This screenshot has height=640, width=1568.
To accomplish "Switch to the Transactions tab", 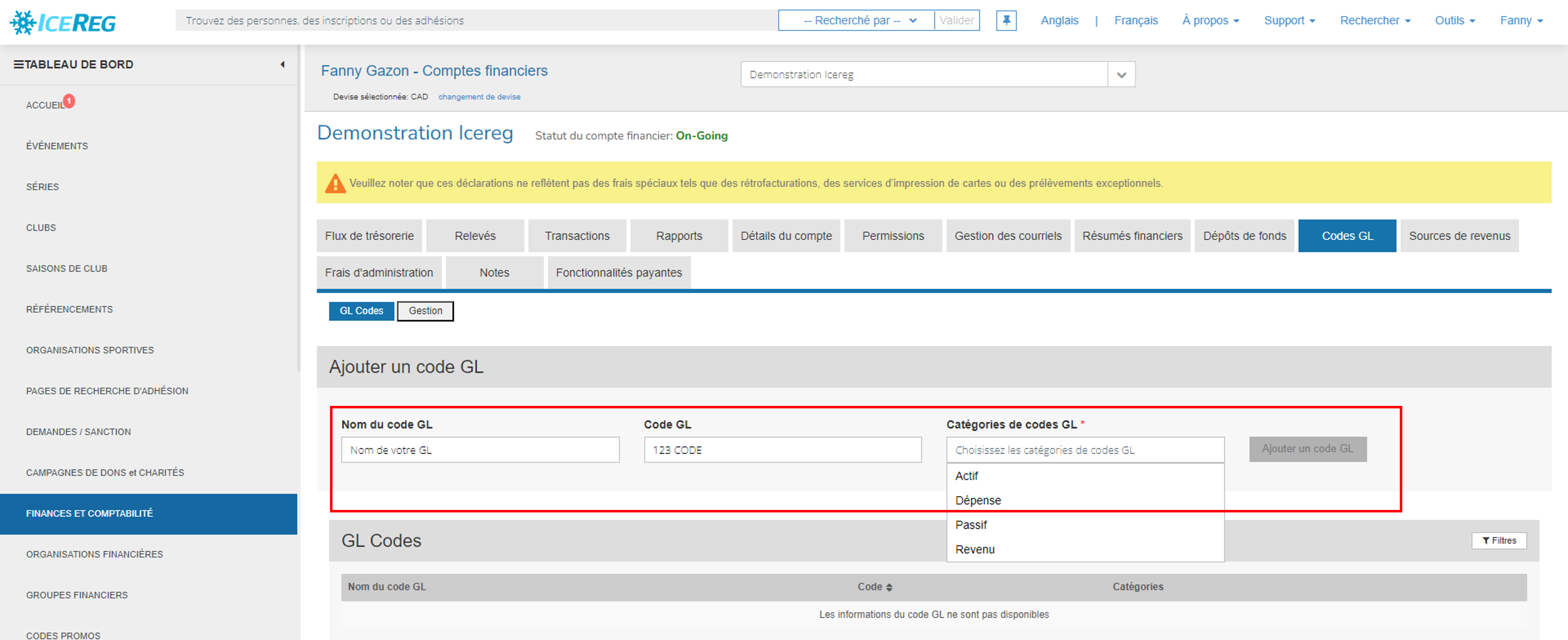I will (577, 236).
